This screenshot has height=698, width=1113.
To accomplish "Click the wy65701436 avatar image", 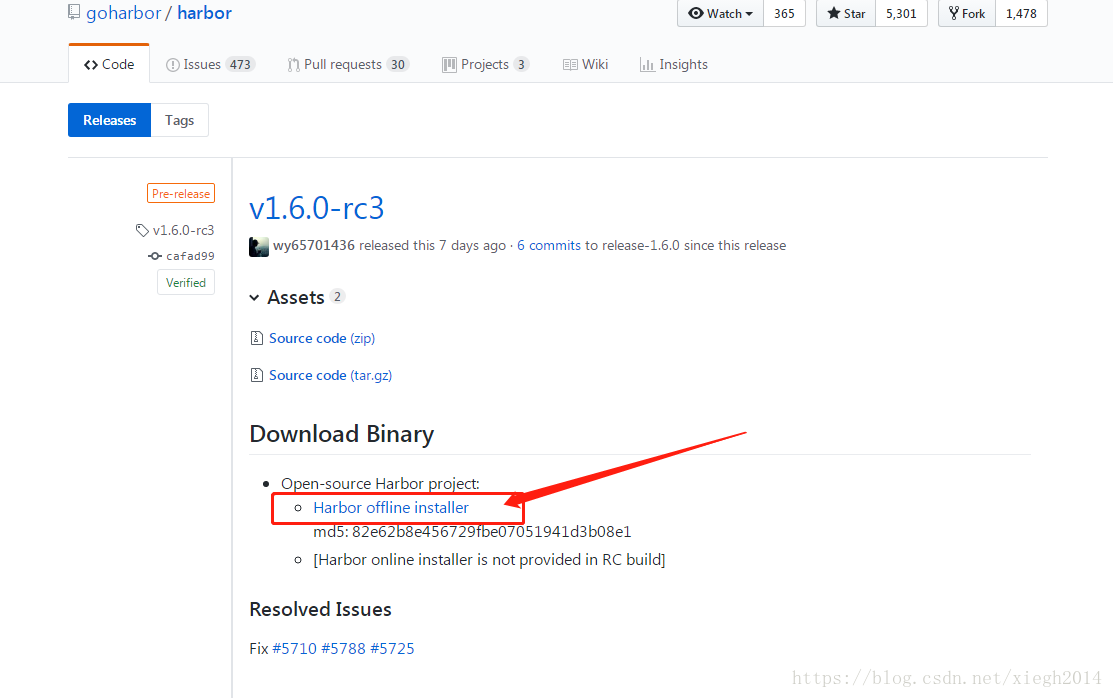I will (259, 246).
